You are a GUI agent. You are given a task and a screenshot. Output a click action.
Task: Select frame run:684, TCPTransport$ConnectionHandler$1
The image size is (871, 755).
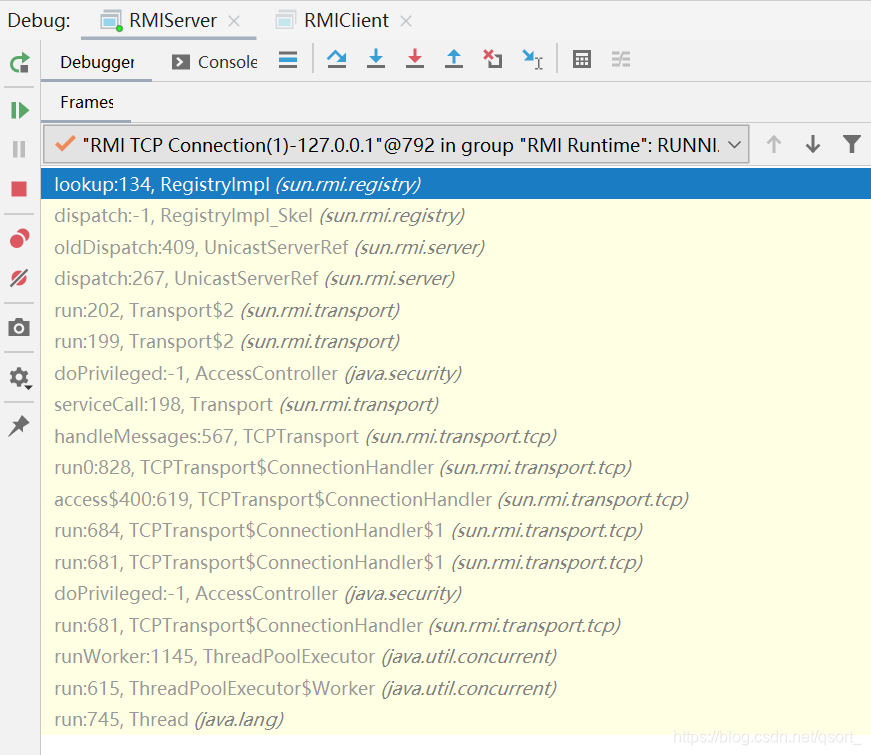coord(455,531)
